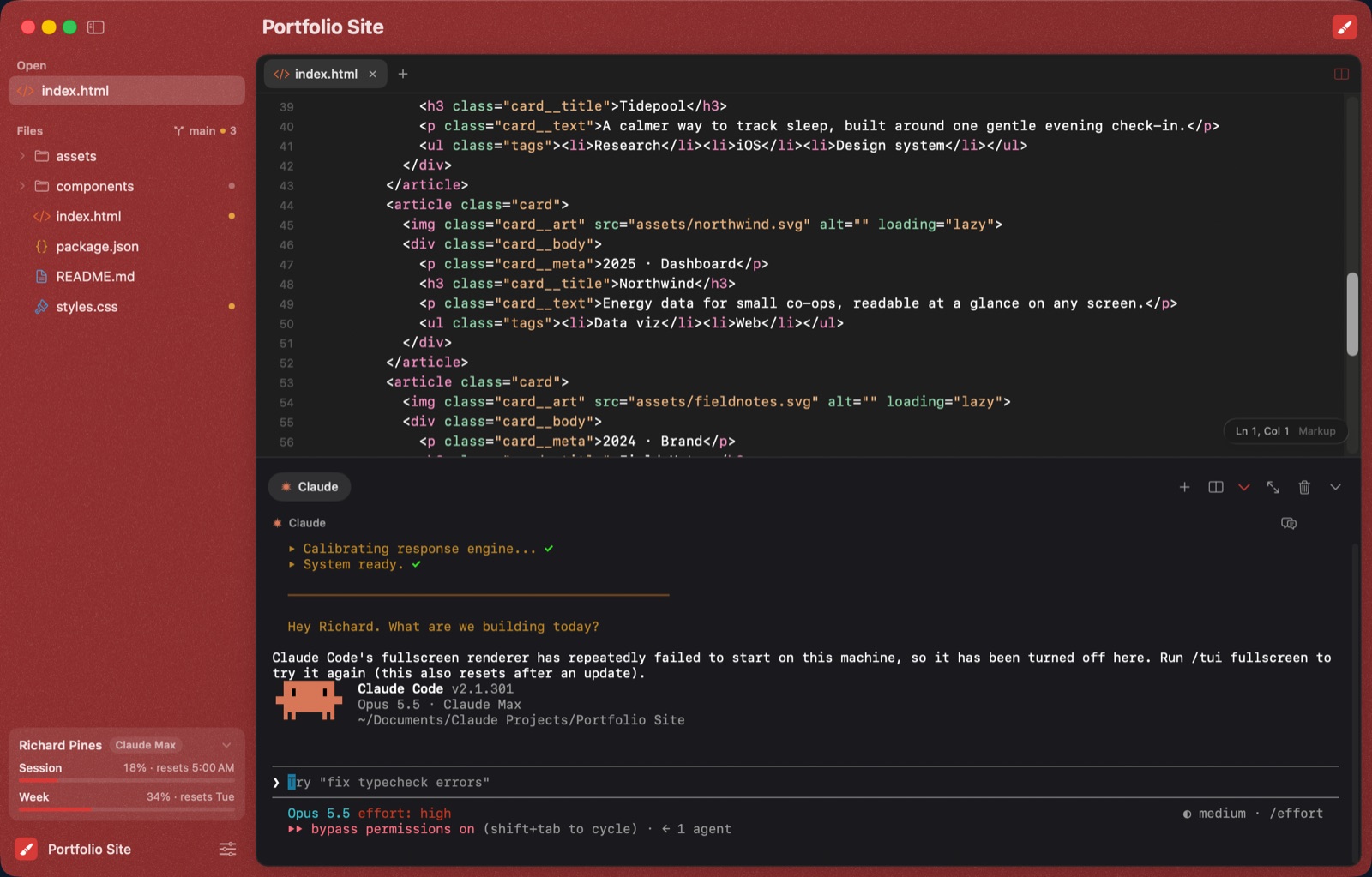Focus the Claude prompt input field

[806, 782]
